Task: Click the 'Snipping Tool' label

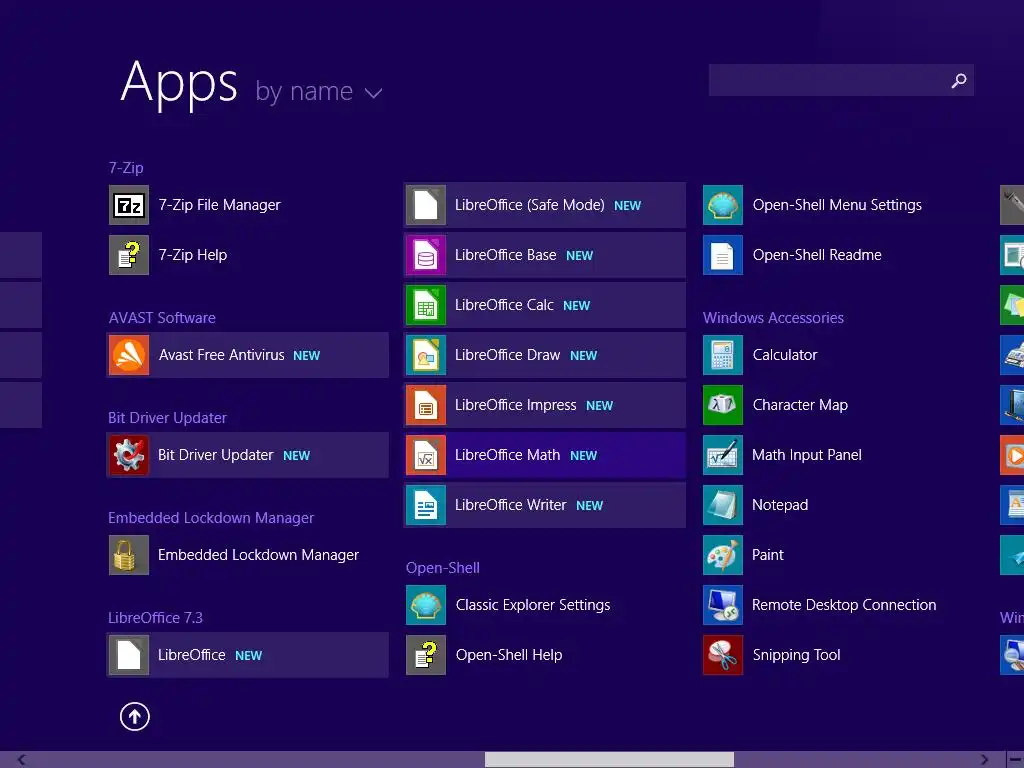Action: coord(796,655)
